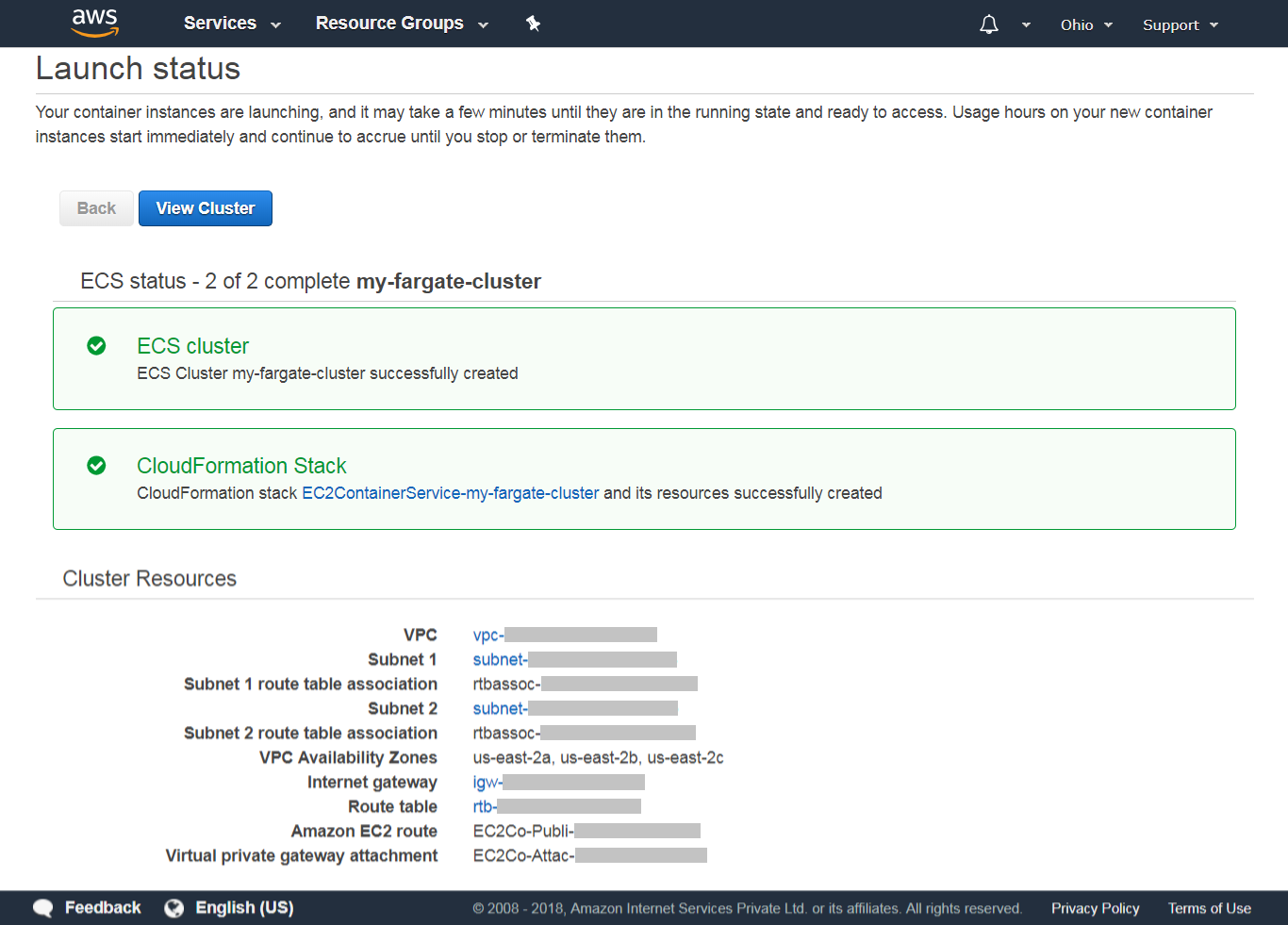Image resolution: width=1288 pixels, height=925 pixels.
Task: Click the Feedback link in footer
Action: [103, 908]
